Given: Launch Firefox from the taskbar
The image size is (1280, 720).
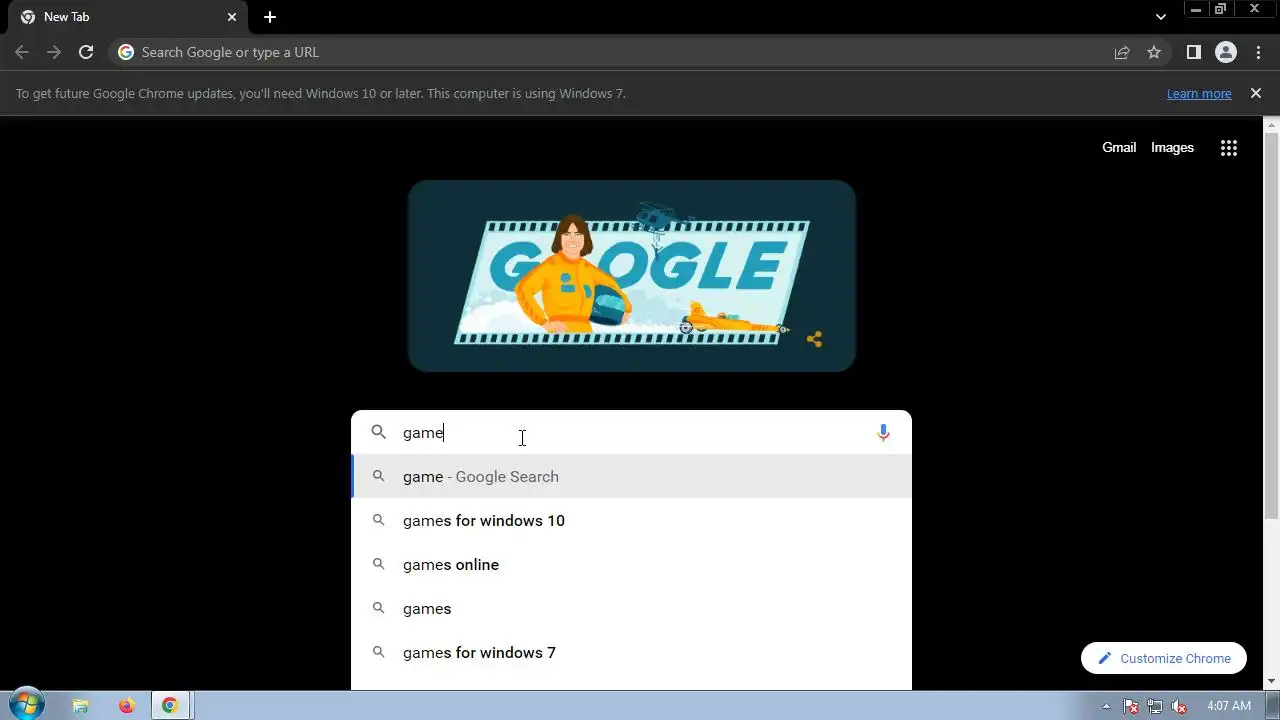Looking at the screenshot, I should (x=126, y=706).
